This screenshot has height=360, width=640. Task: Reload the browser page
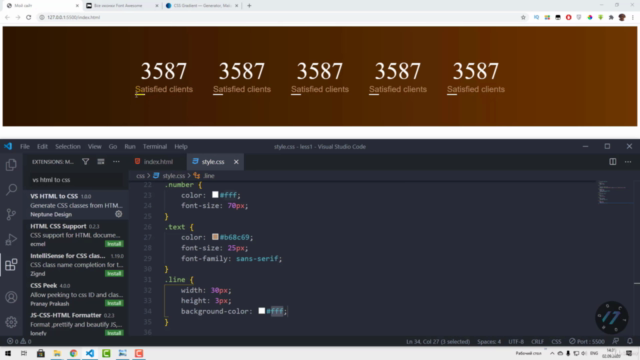tap(29, 18)
